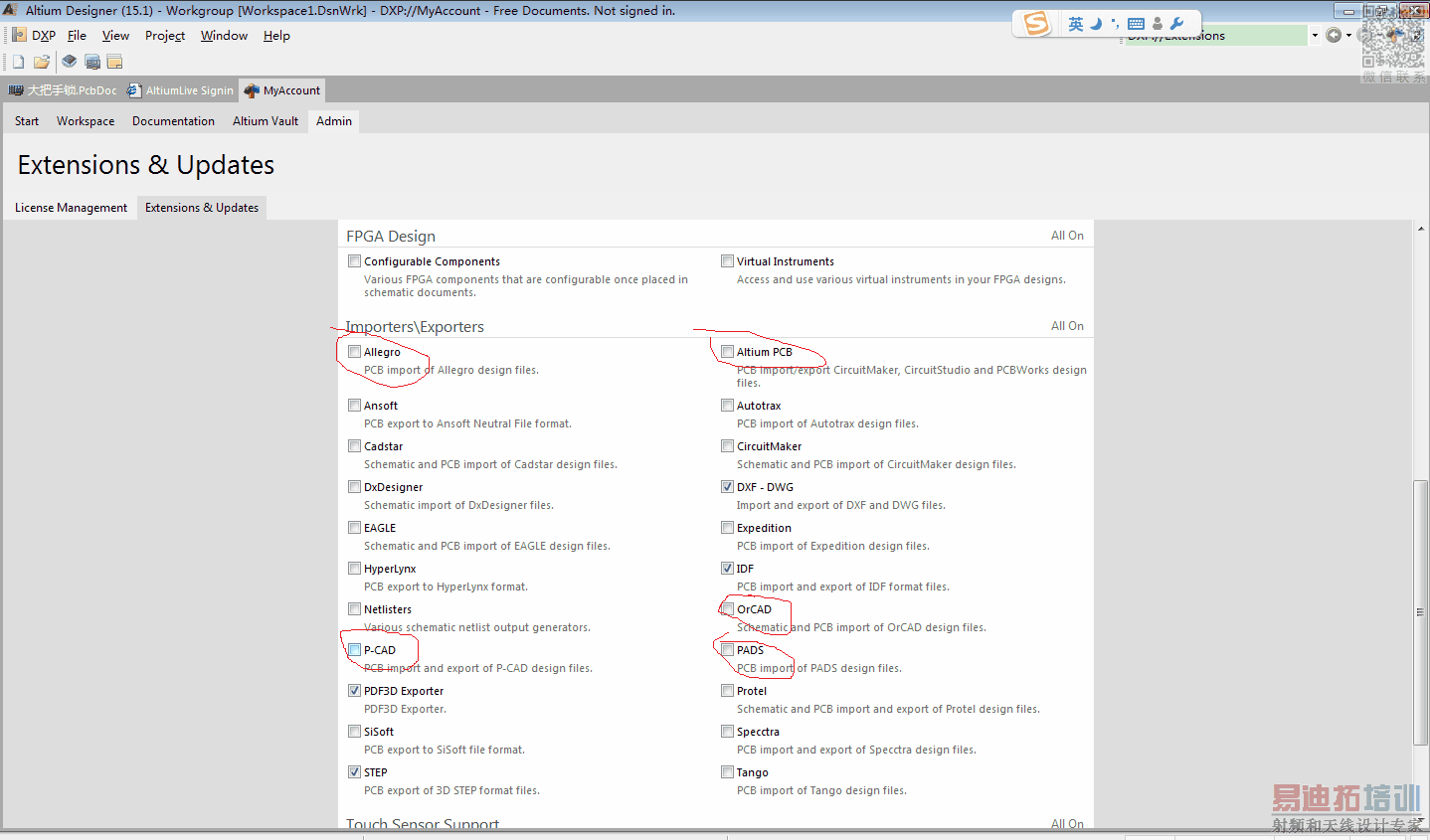Viewport: 1430px width, 840px height.
Task: Open the DXP system menu icon
Action: coord(18,35)
